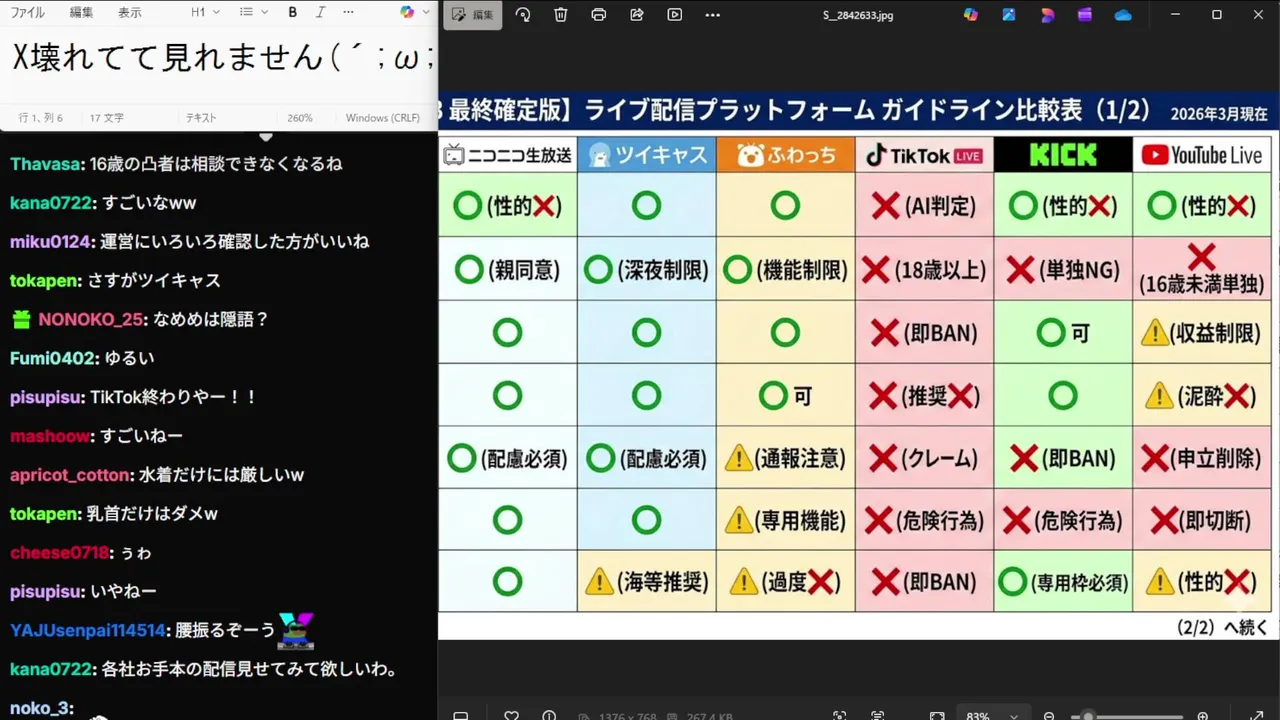Click the KICK column header
1280x720 pixels.
[1063, 155]
